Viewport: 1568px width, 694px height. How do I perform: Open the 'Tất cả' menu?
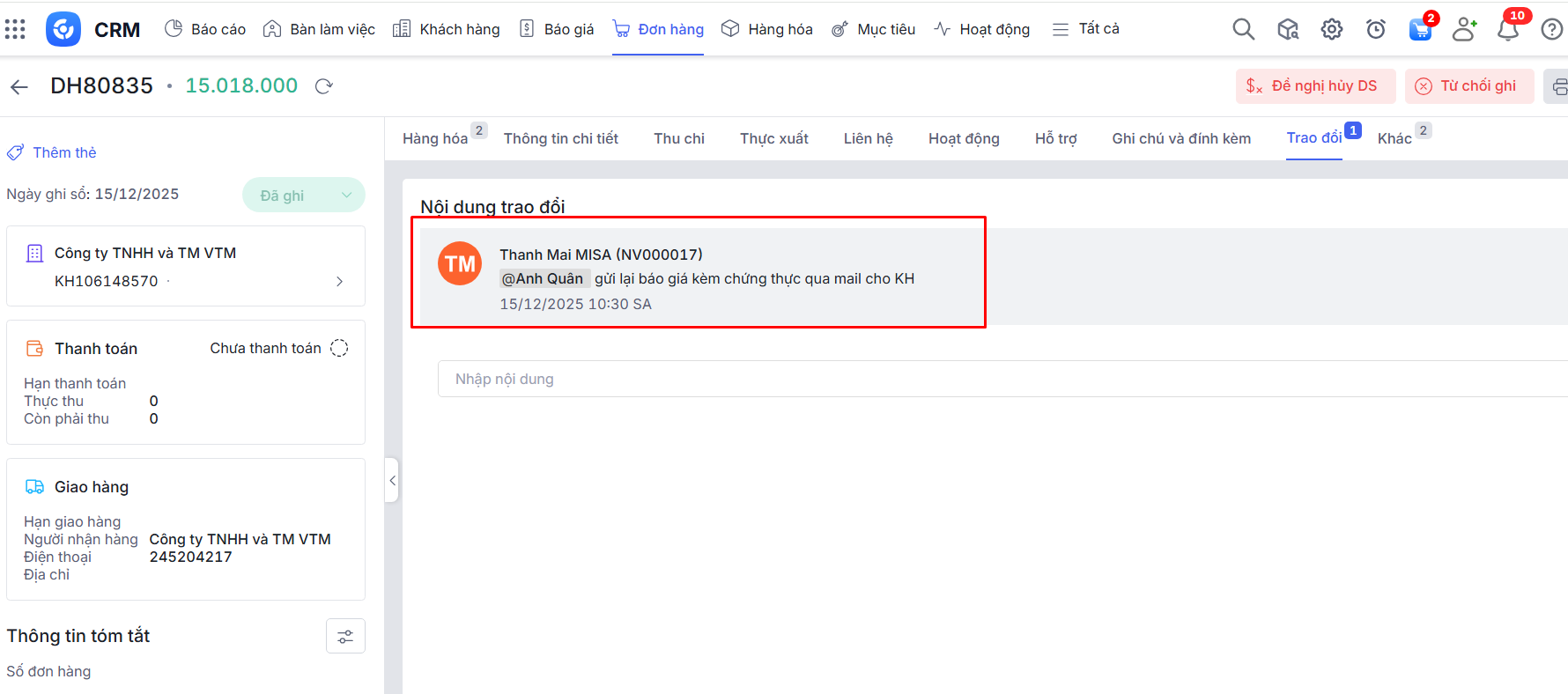(1086, 29)
